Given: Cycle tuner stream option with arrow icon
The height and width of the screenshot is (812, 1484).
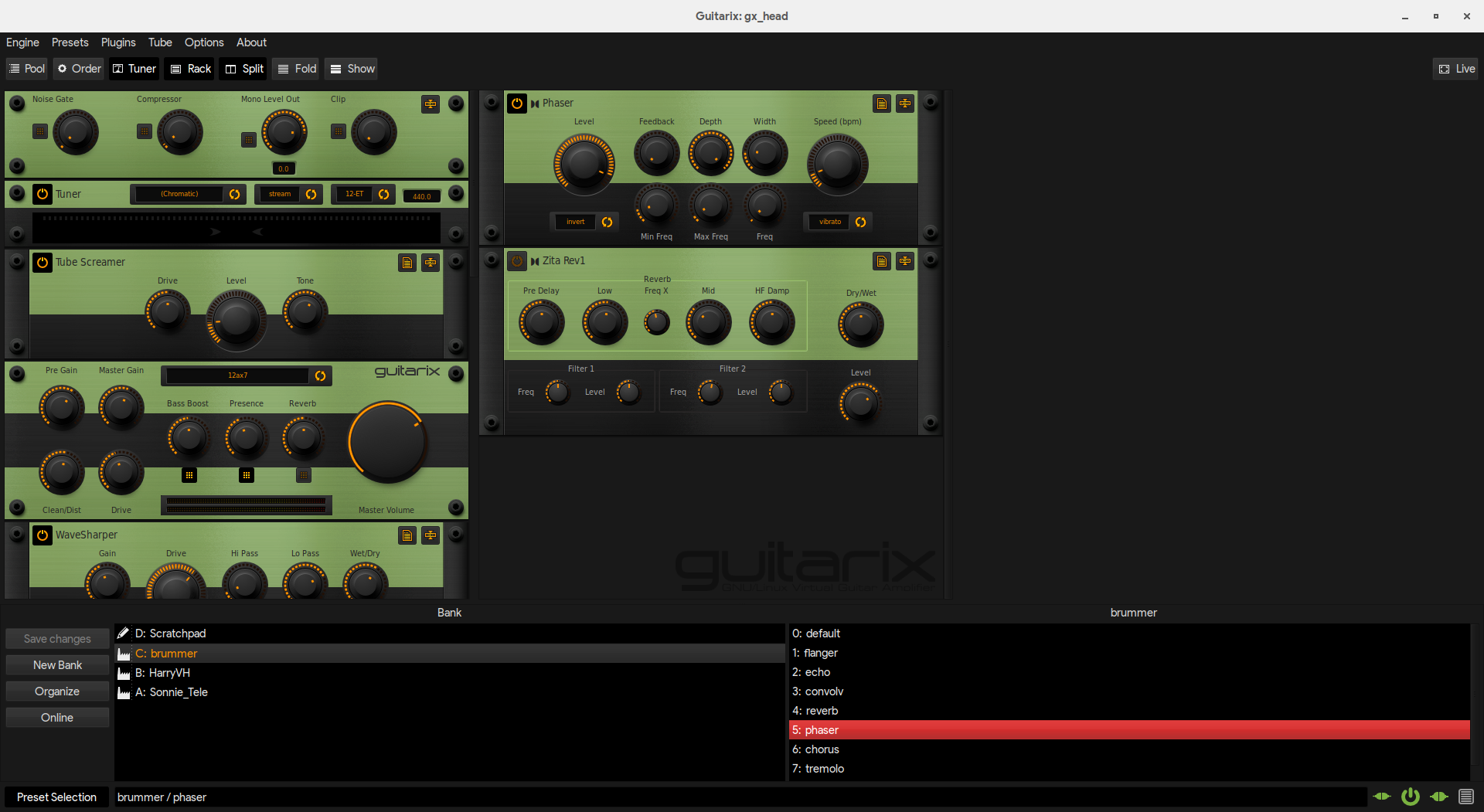Looking at the screenshot, I should 311,194.
